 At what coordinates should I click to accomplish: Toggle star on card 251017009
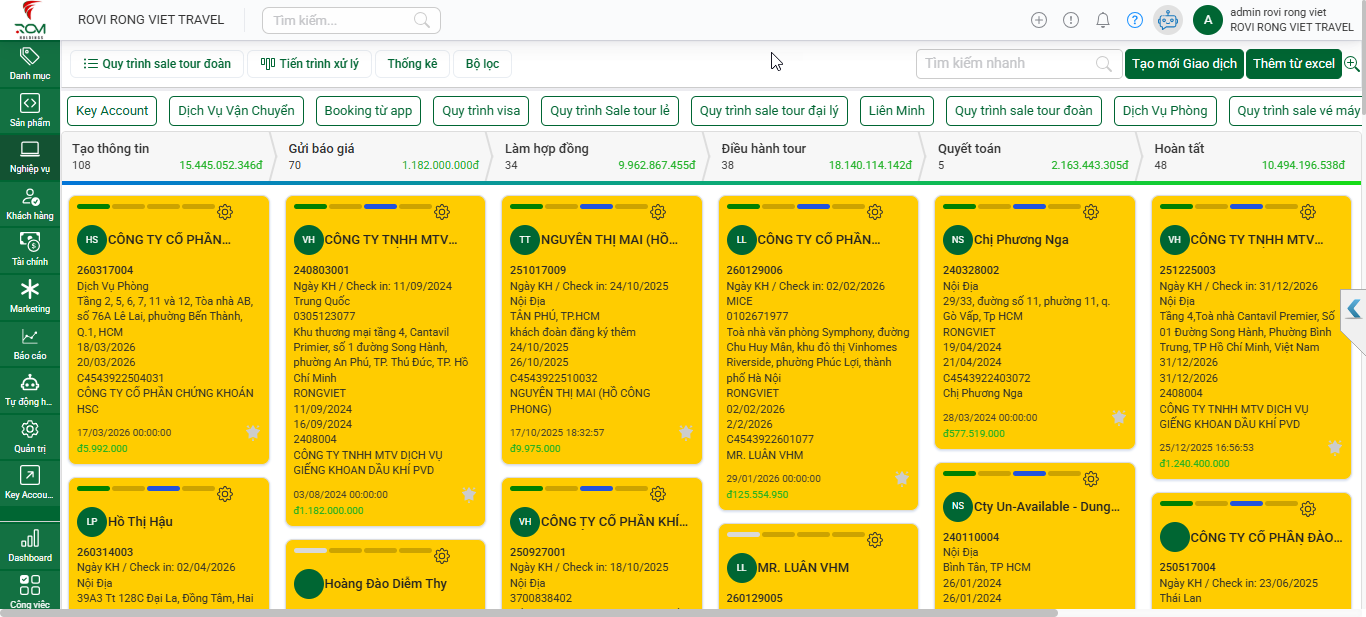tap(686, 432)
